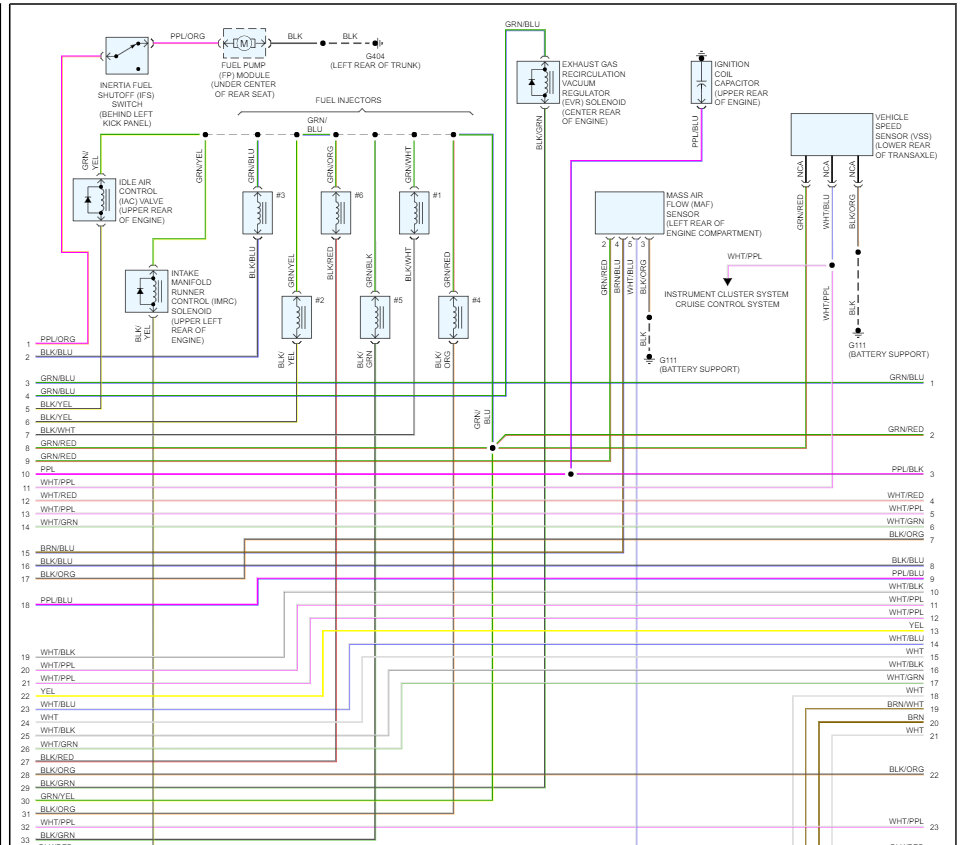
Task: Click the mass air flow sensor box
Action: pyautogui.click(x=629, y=213)
